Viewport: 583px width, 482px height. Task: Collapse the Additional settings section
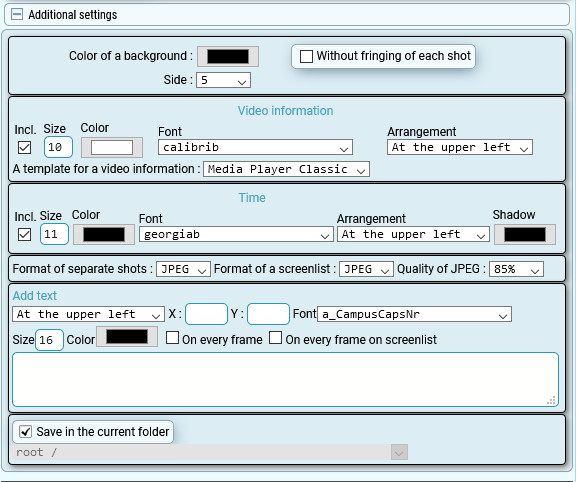16,15
